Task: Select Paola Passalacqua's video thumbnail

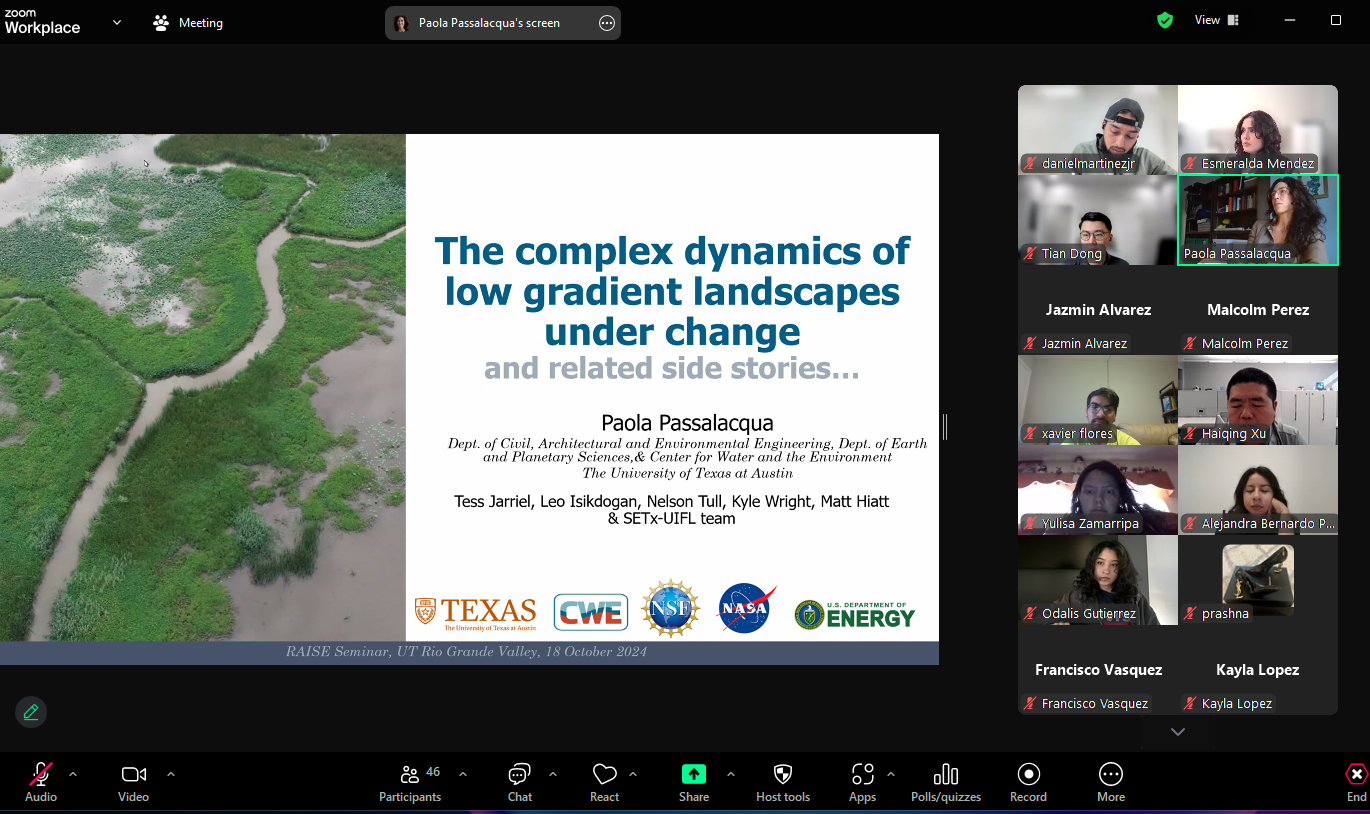Action: [1257, 220]
